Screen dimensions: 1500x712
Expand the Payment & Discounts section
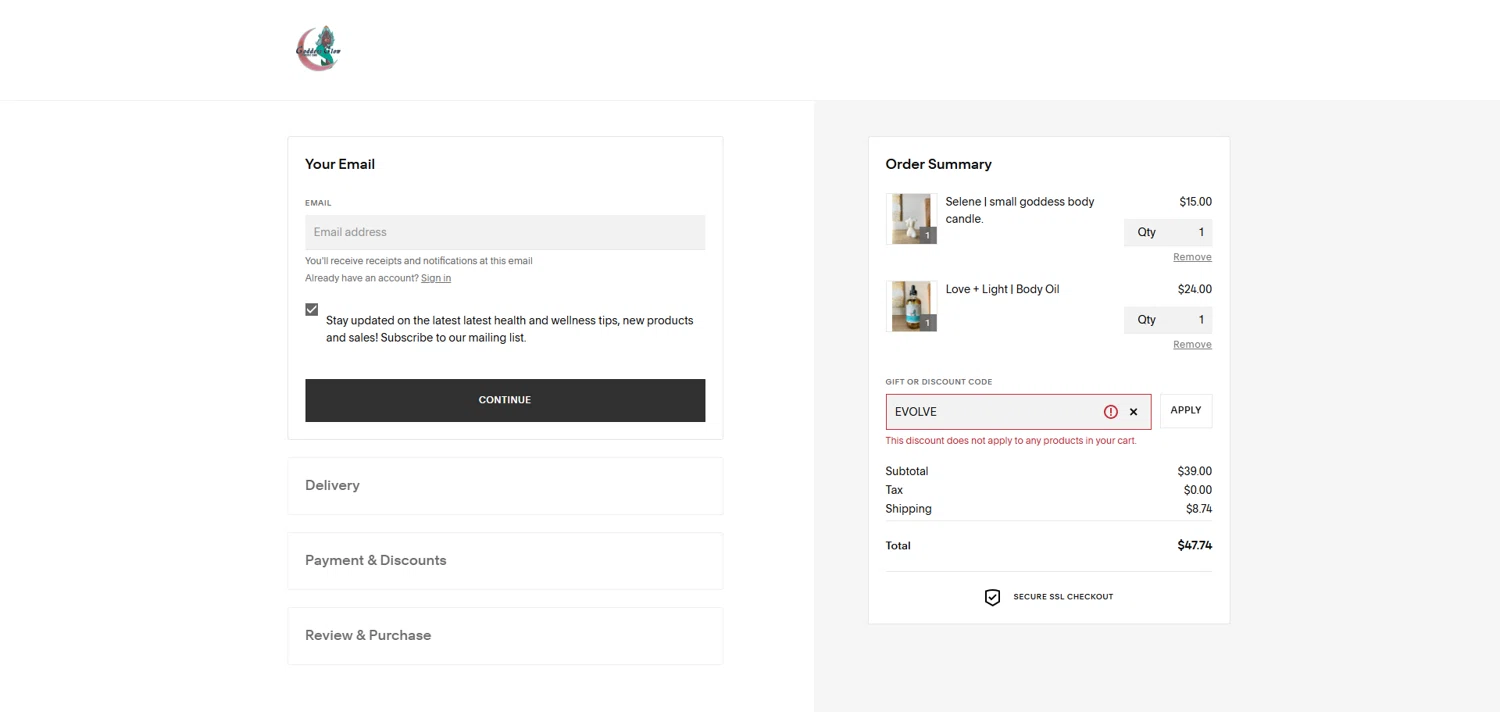click(x=505, y=561)
